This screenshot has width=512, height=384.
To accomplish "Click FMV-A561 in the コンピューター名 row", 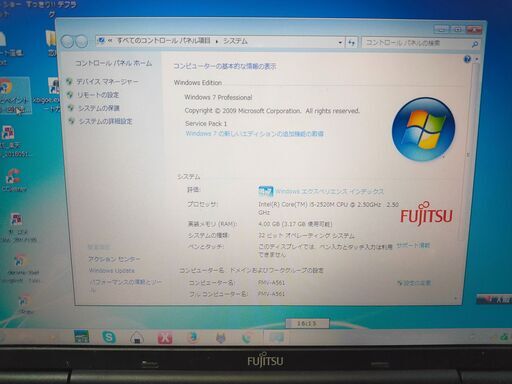I will 272,283.
